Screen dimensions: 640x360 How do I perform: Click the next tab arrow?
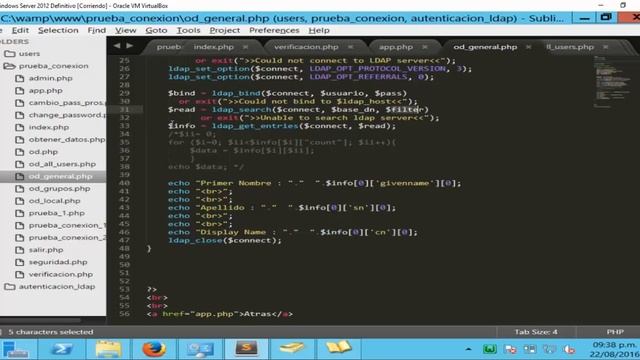pos(129,46)
